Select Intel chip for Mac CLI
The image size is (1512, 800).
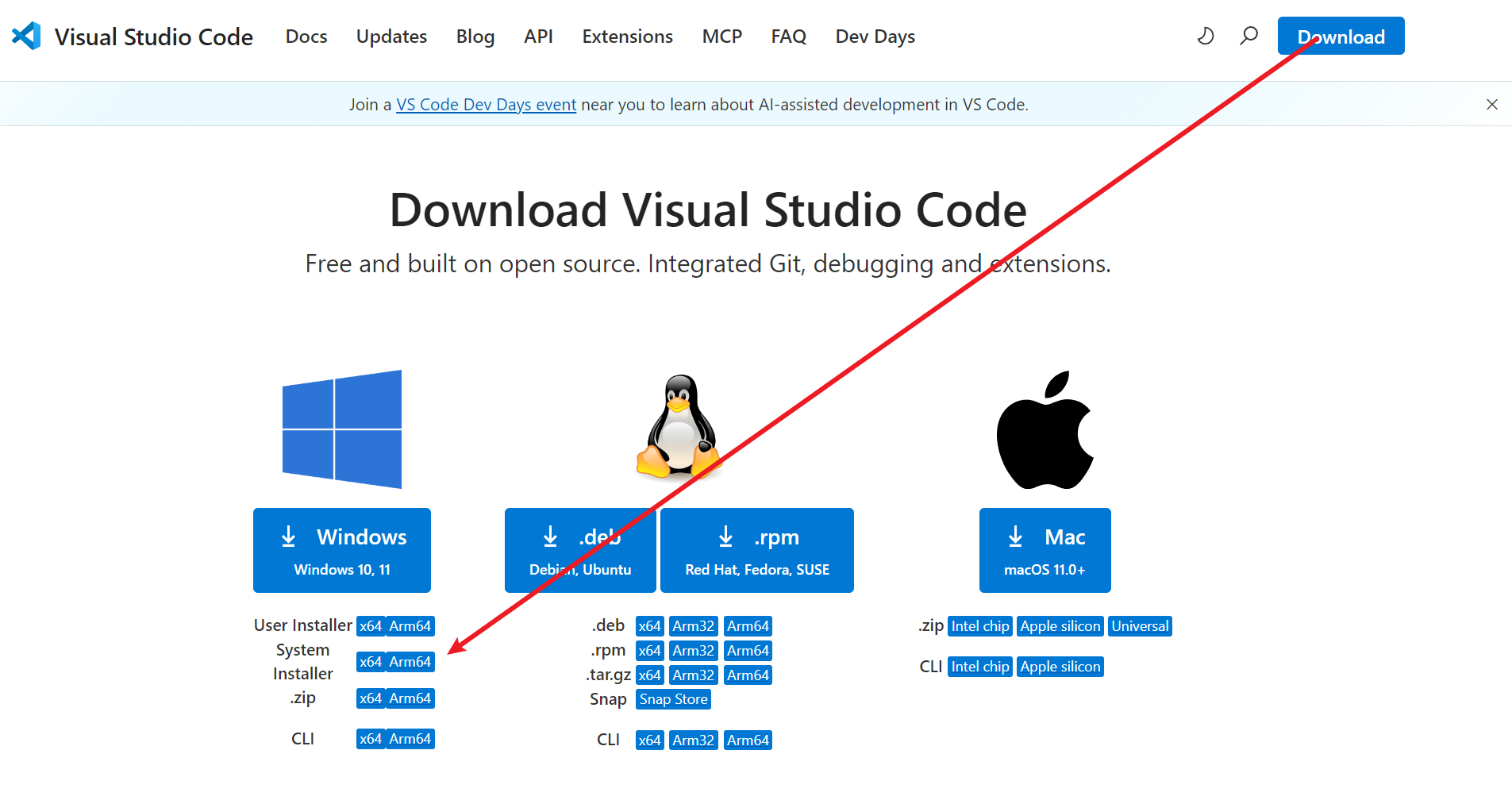click(980, 667)
